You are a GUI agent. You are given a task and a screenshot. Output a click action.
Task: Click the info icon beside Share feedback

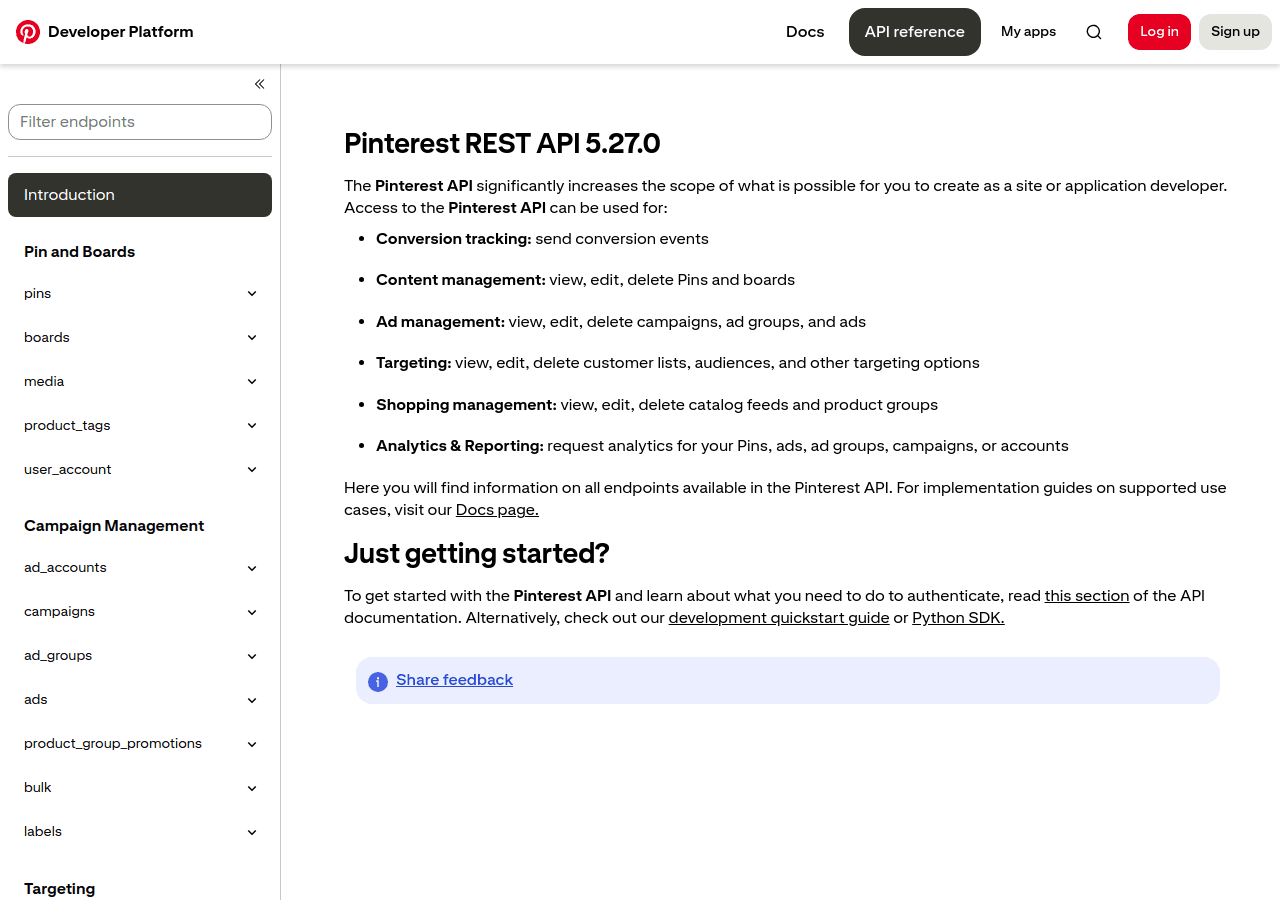coord(378,682)
